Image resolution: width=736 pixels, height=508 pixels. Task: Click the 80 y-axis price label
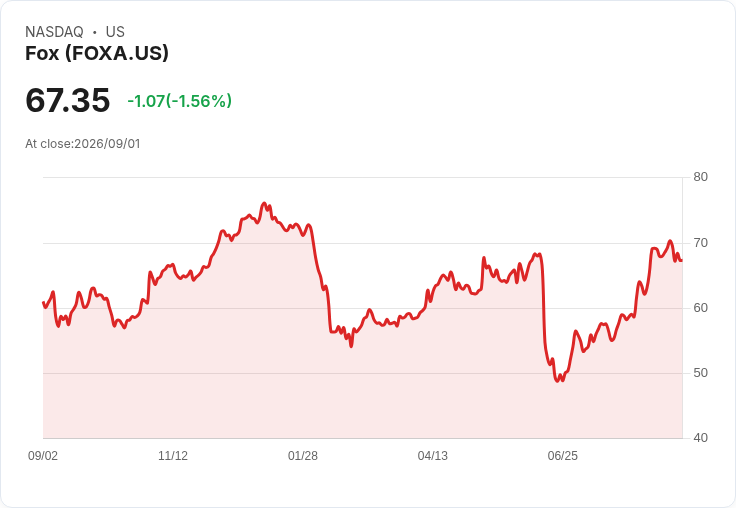[x=700, y=177]
